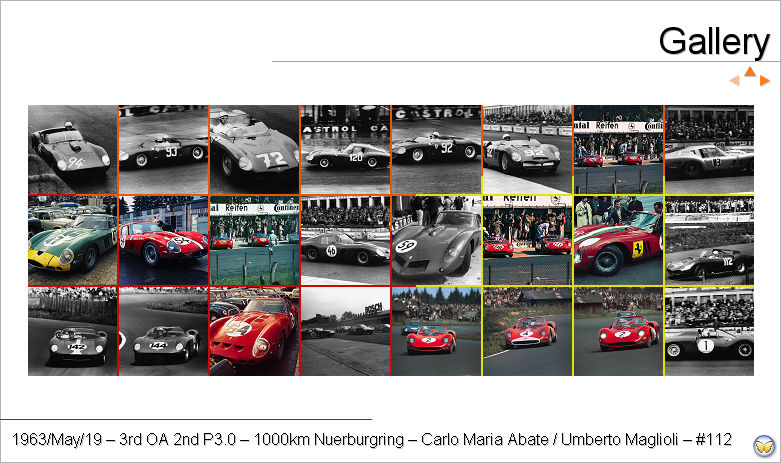The width and height of the screenshot is (781, 463).
Task: Open the photo of car number 93
Action: [x=163, y=149]
